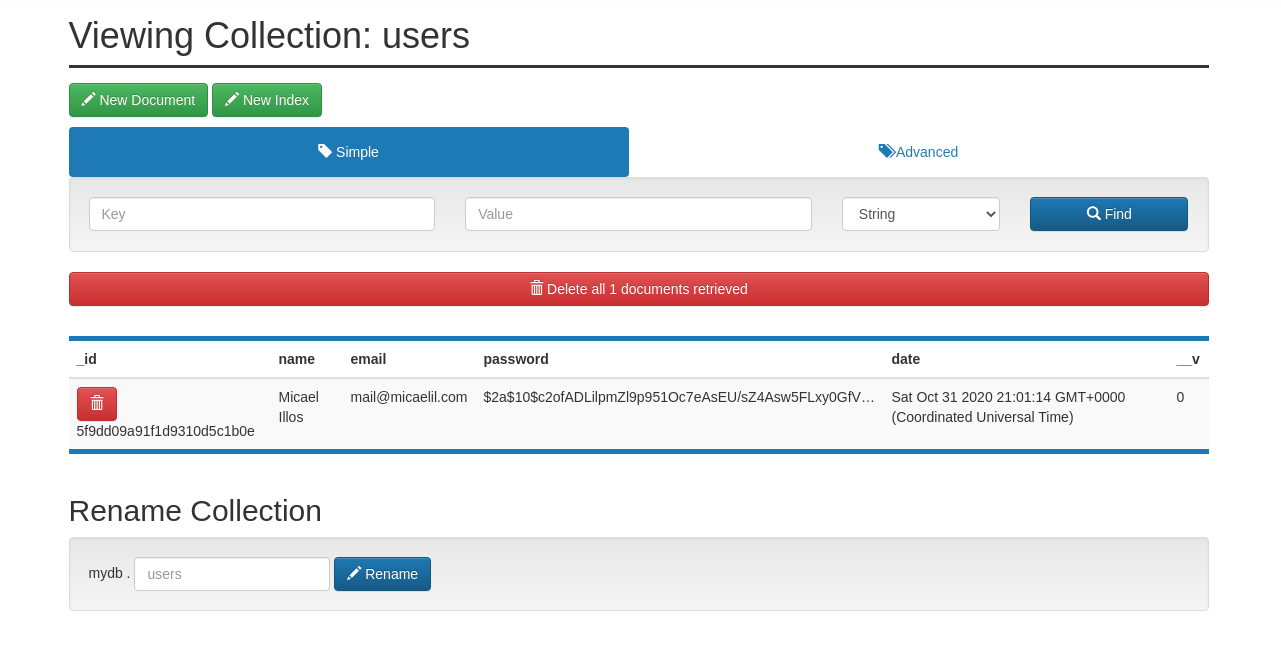
Task: Focus the collection name field showing users
Action: (x=232, y=574)
